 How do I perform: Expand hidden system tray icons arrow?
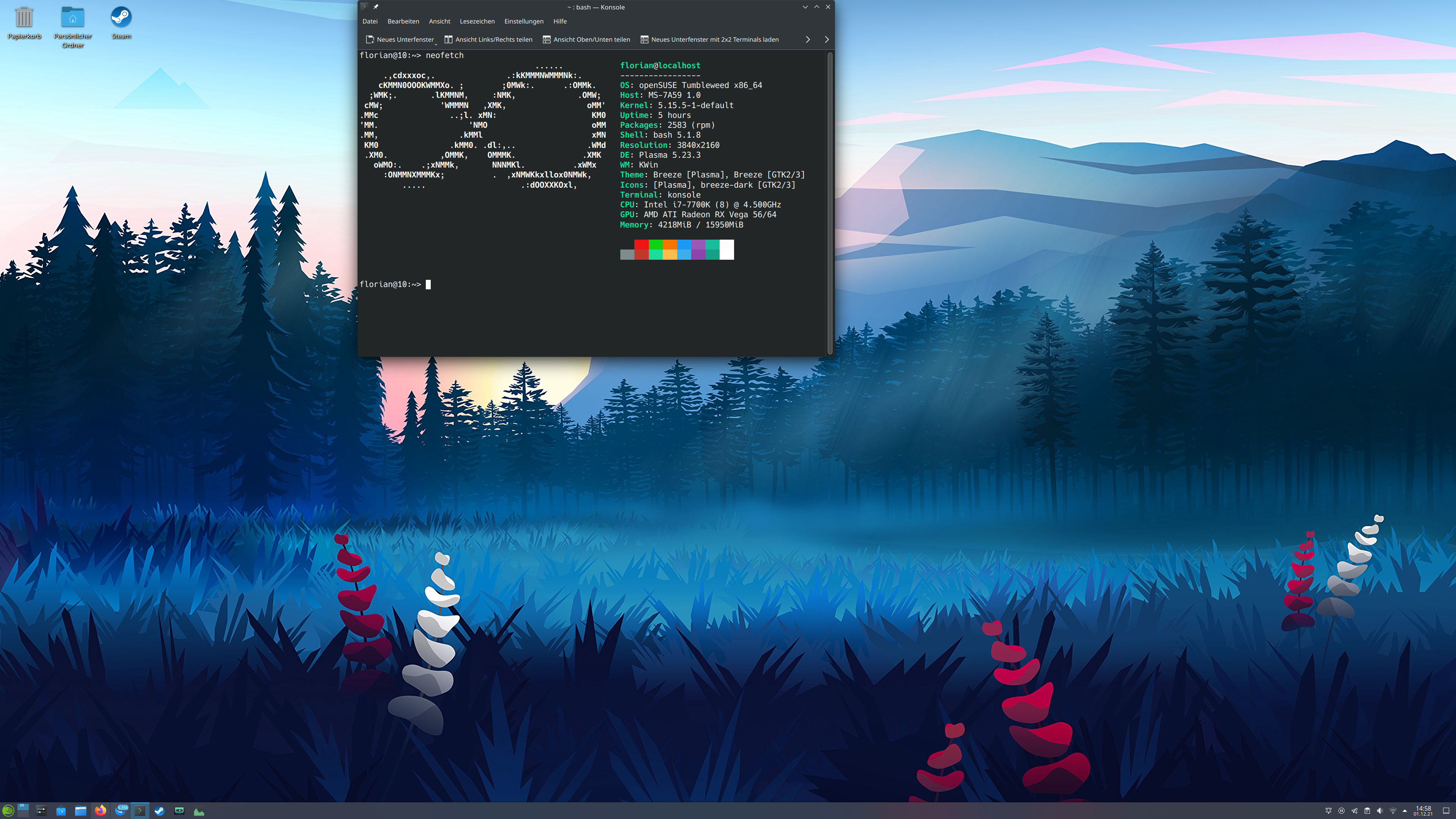coord(1404,811)
